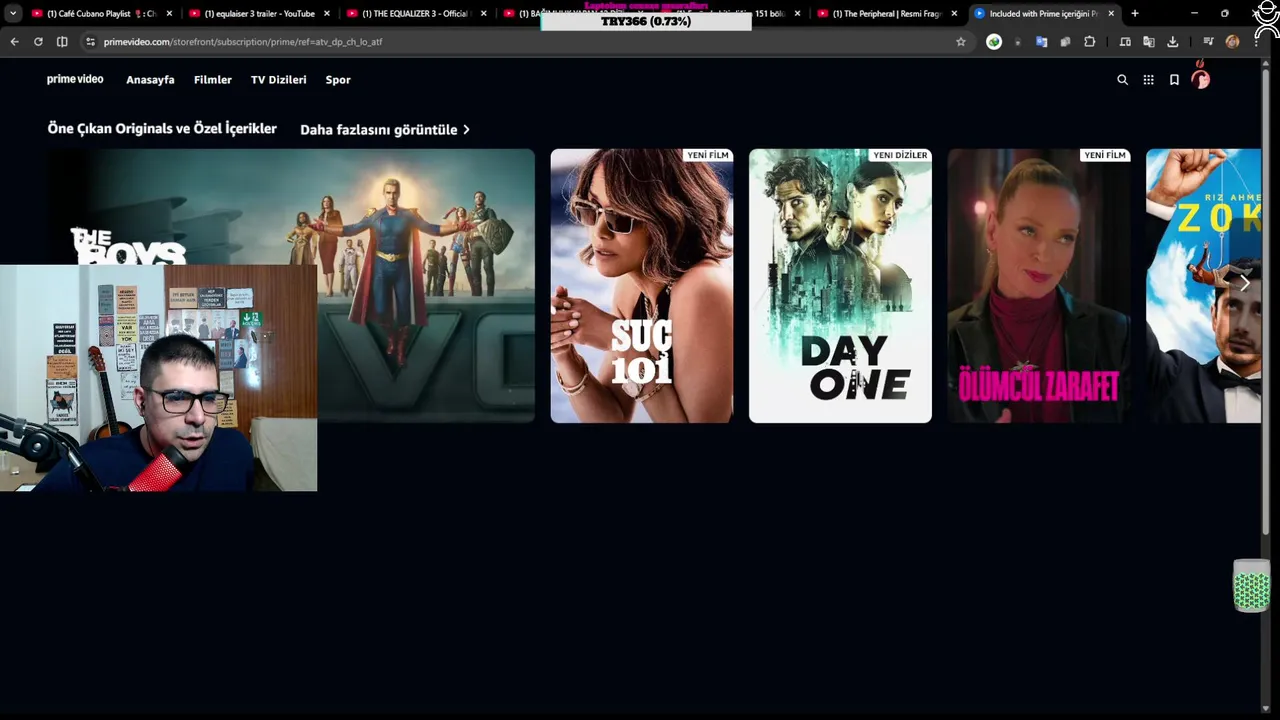
Task: Open the browser Downloads icon
Action: coord(1173,42)
